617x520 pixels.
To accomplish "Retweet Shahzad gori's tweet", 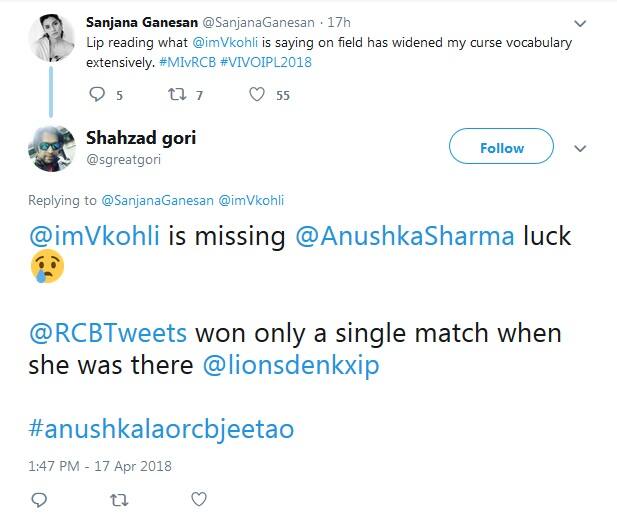I will click(x=120, y=499).
